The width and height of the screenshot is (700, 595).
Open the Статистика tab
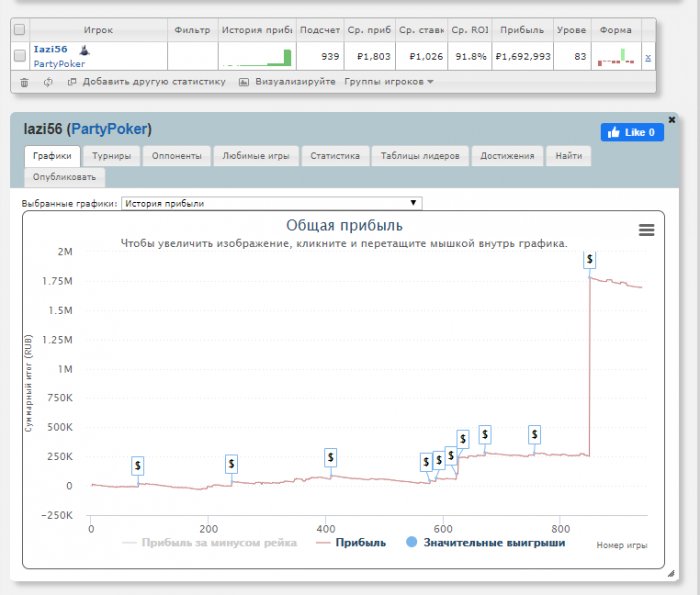334,156
